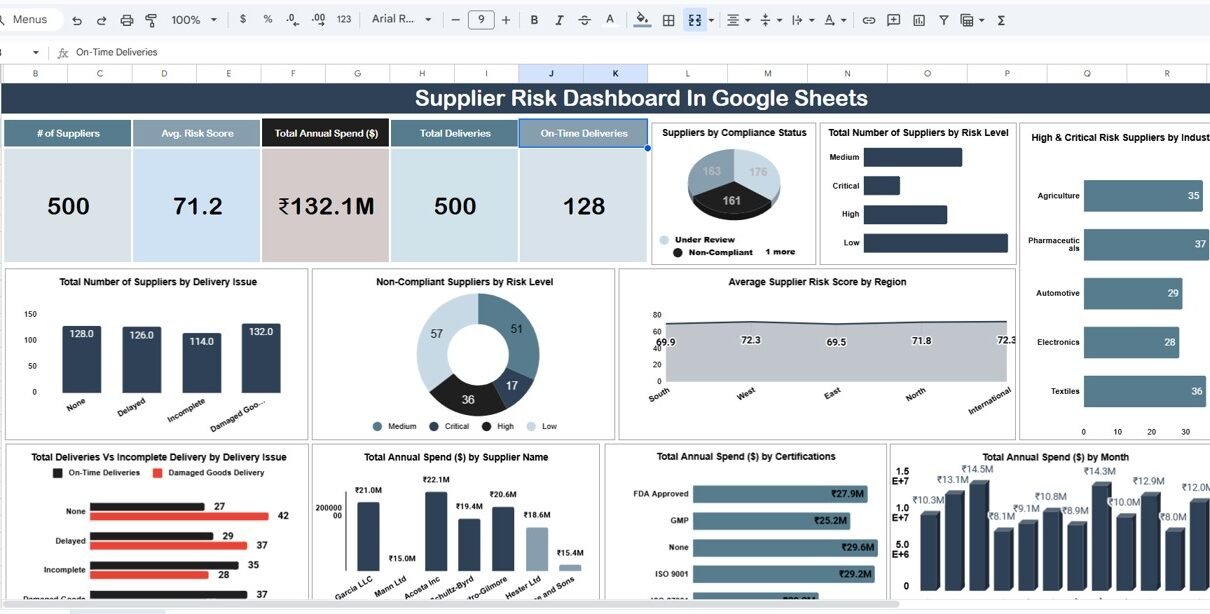Activate the paint format tool
The image size is (1210, 614).
[x=151, y=20]
